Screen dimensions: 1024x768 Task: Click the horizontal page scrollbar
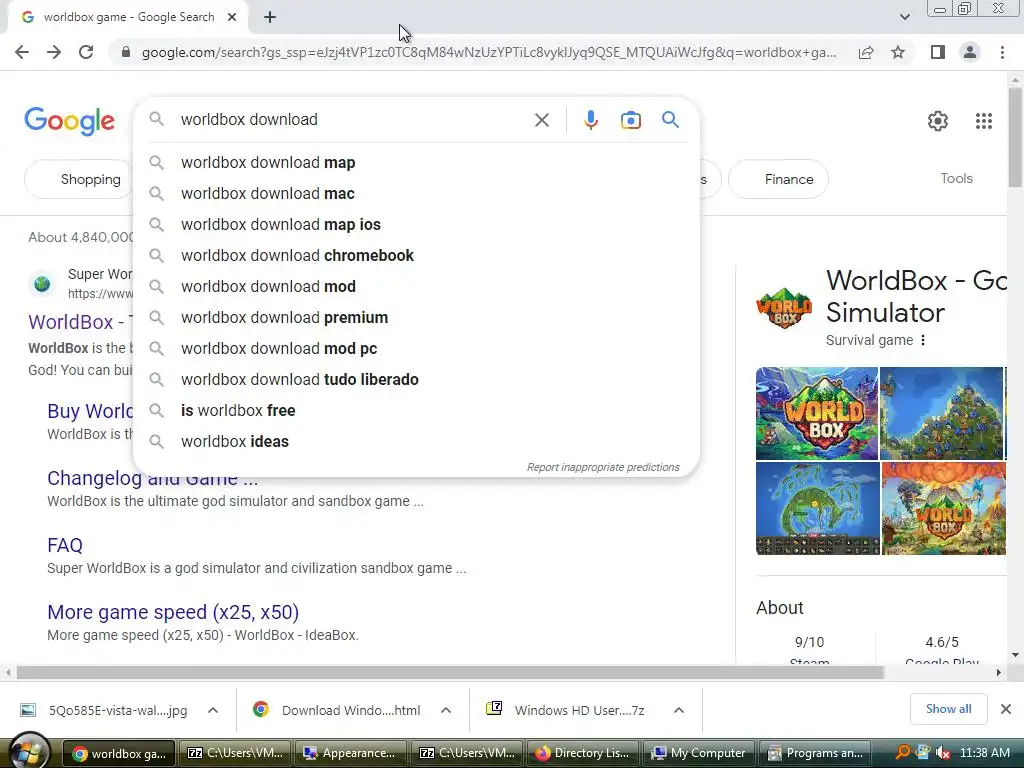point(450,673)
